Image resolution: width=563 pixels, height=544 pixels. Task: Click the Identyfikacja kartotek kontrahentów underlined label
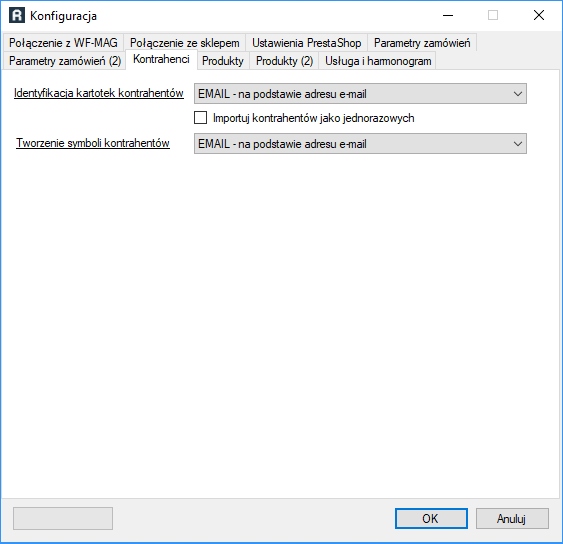coord(99,93)
